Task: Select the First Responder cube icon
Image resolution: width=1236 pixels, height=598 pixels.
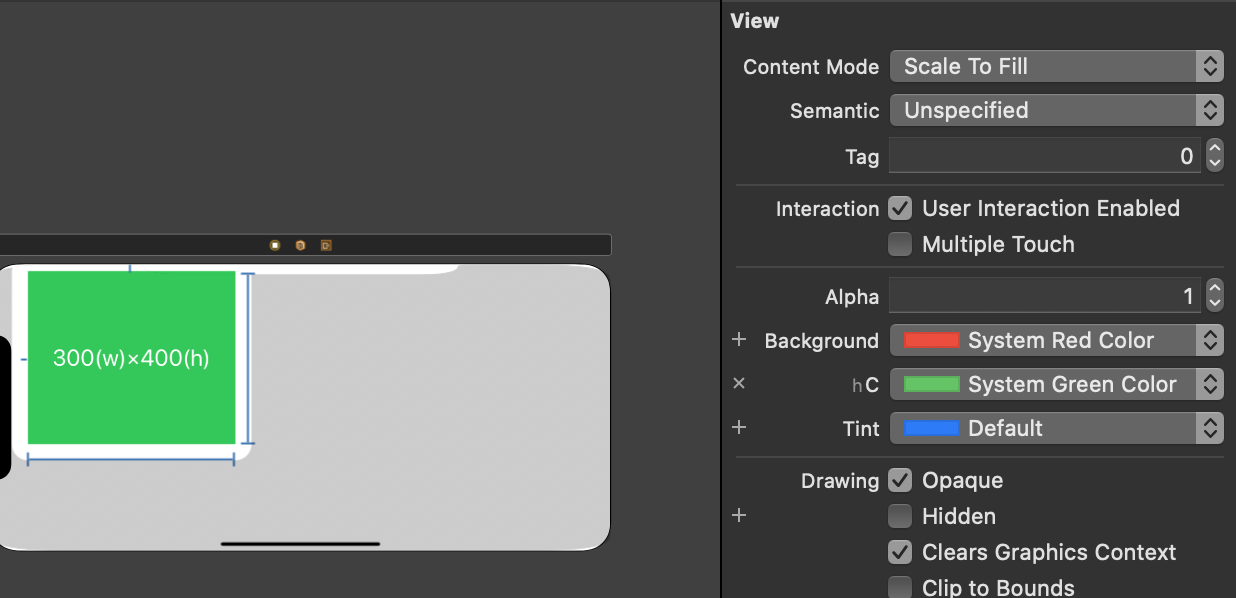Action: pyautogui.click(x=300, y=245)
